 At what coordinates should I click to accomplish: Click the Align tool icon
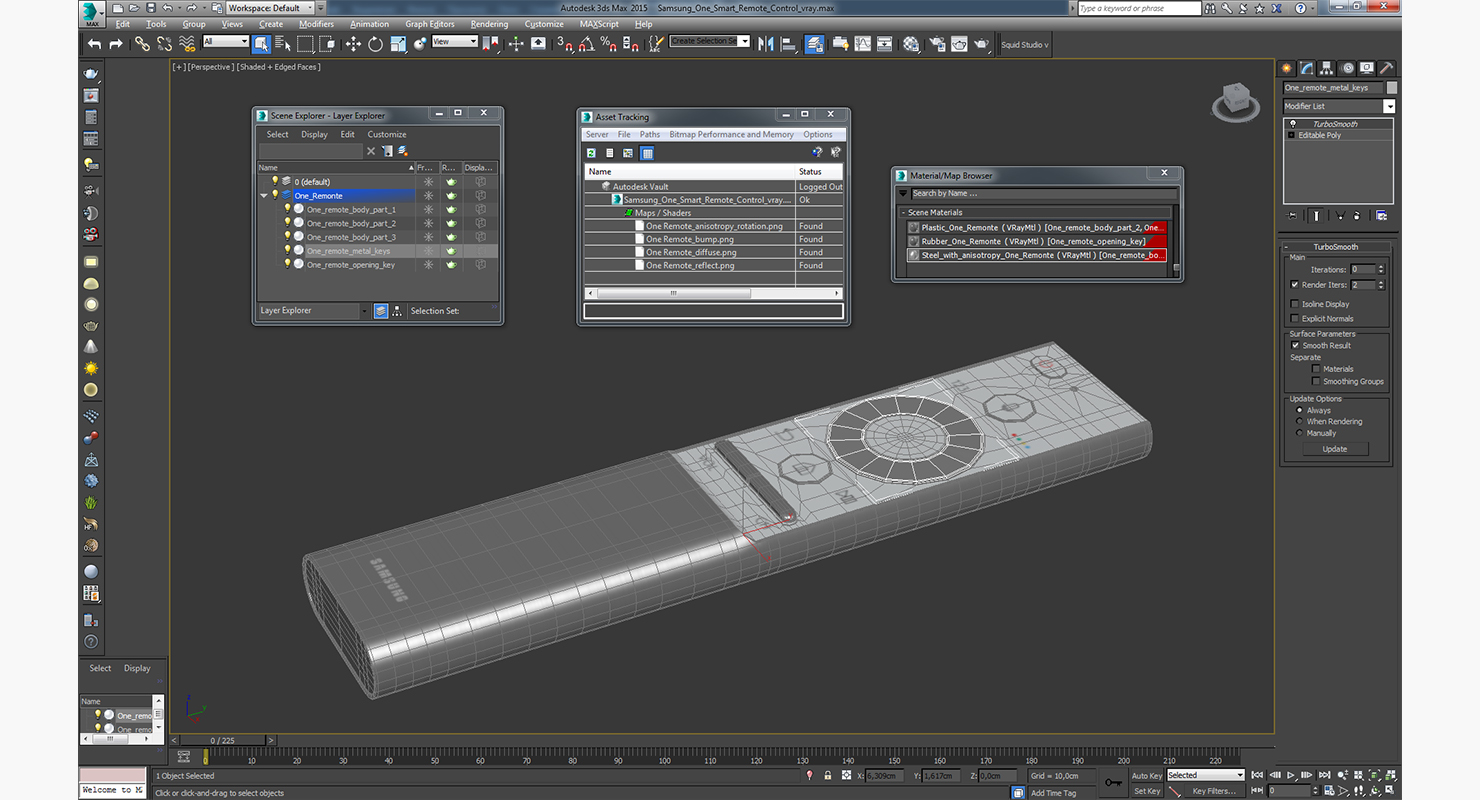click(788, 44)
